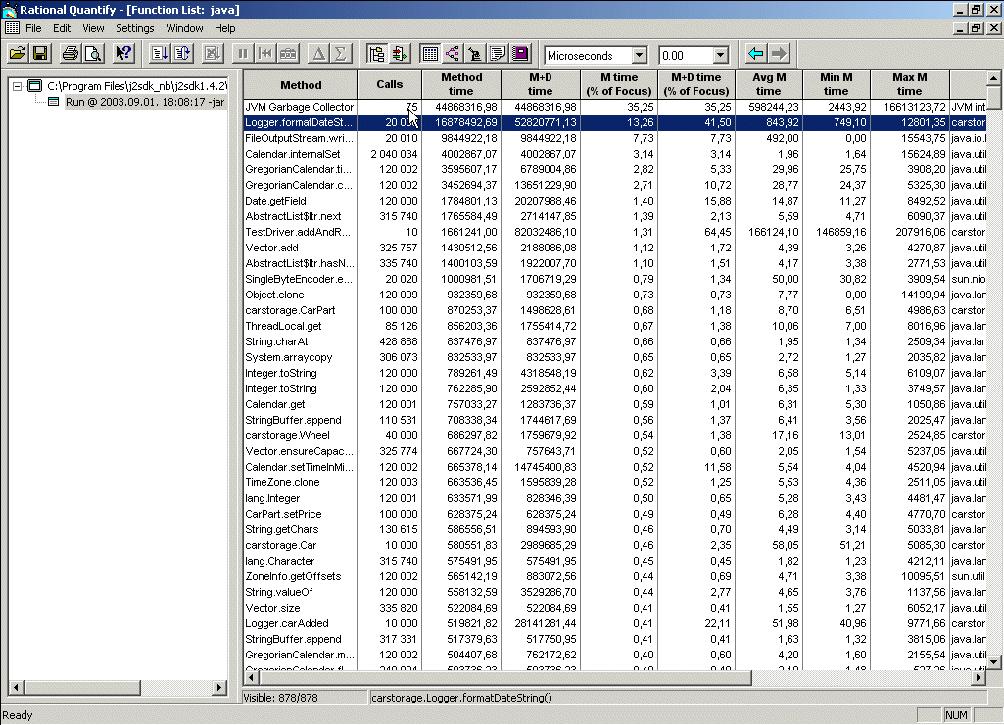Sort by M time (% of Focus) header

[x=619, y=85]
